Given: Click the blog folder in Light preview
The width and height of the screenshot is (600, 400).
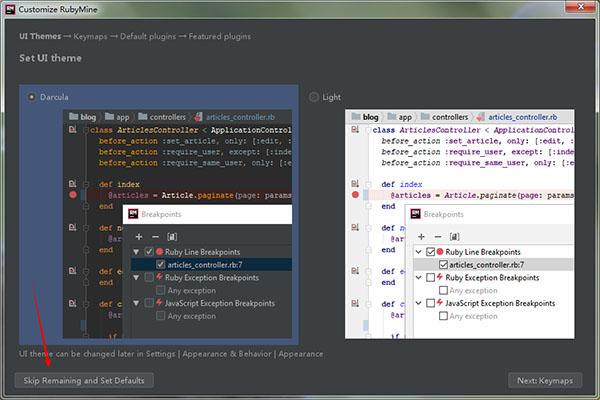Looking at the screenshot, I should tap(365, 117).
